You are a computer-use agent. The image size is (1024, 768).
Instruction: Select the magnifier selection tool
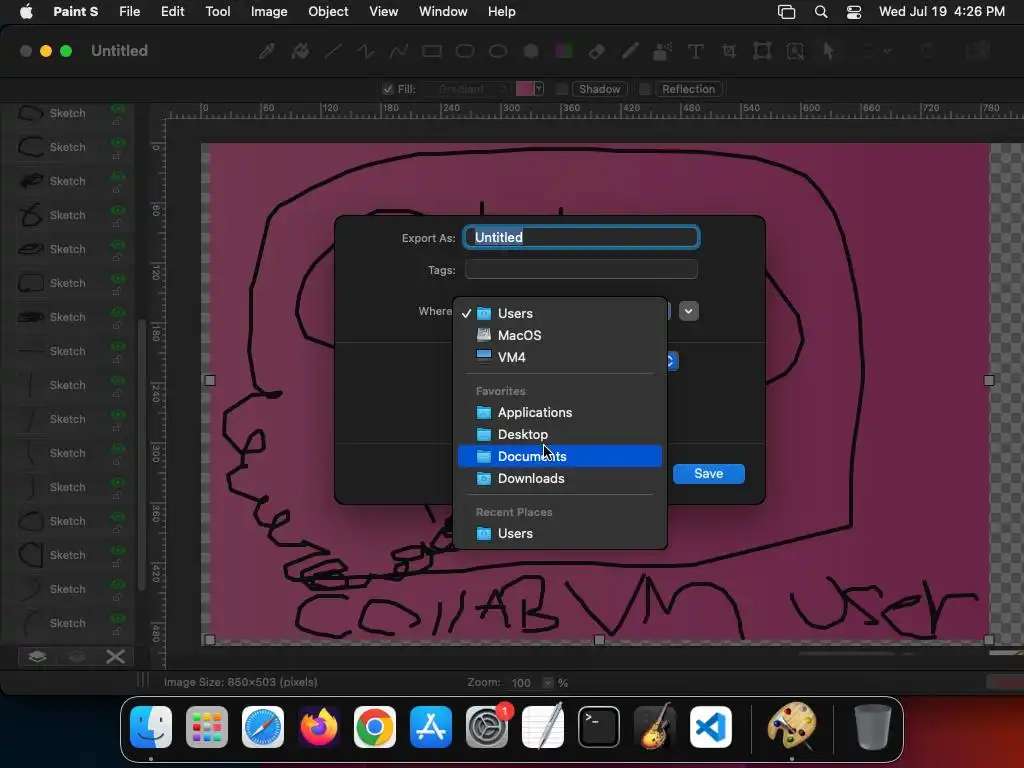pos(795,51)
